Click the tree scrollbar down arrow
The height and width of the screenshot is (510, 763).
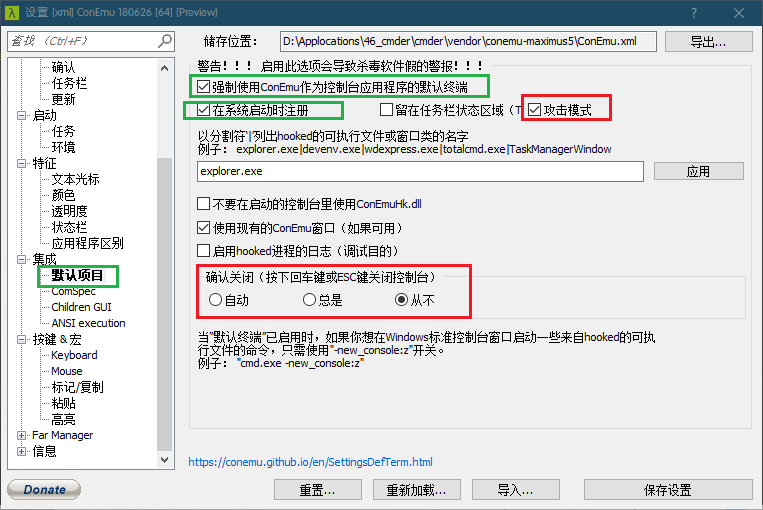click(x=164, y=459)
